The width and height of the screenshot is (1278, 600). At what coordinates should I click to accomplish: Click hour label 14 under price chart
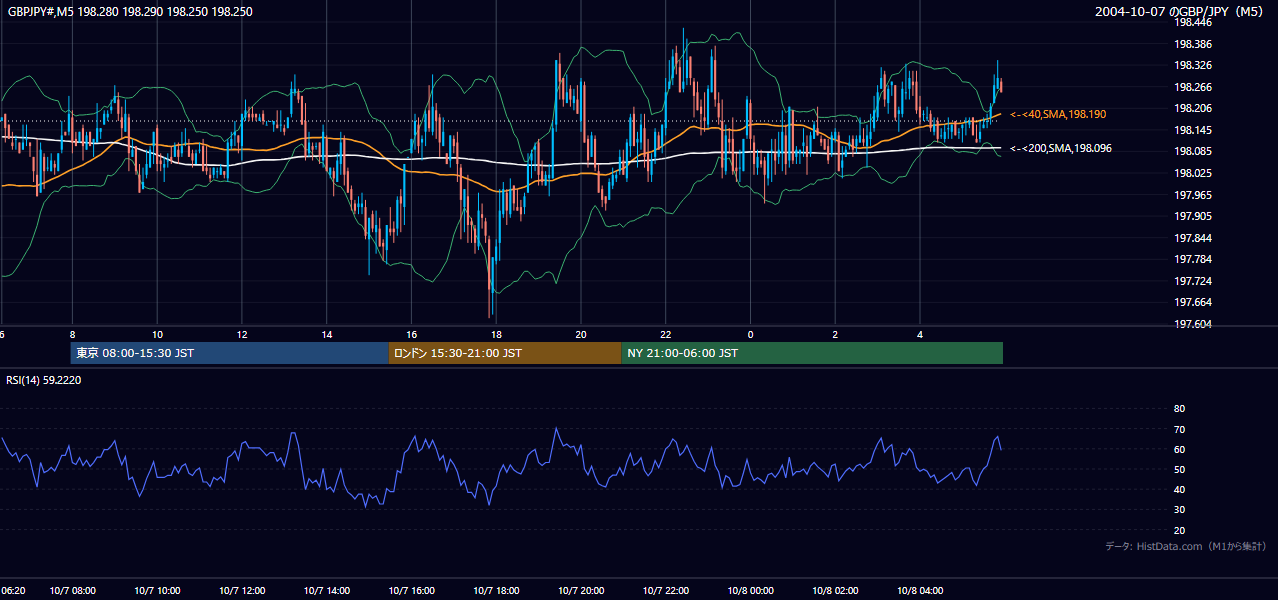point(327,334)
